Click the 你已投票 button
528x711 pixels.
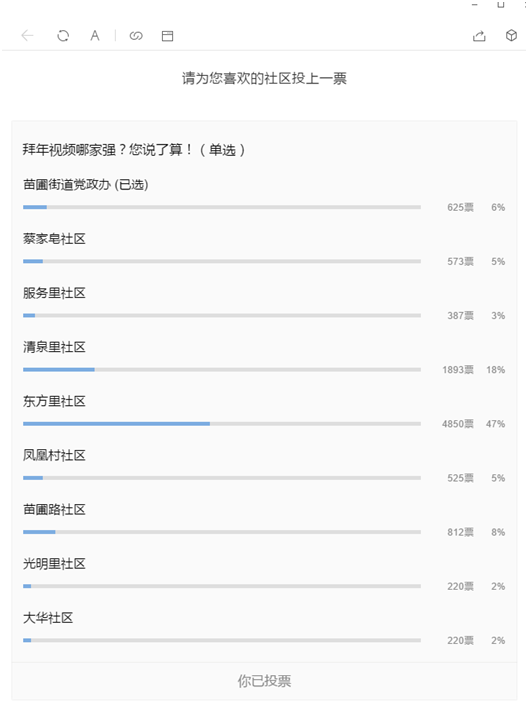[264, 681]
